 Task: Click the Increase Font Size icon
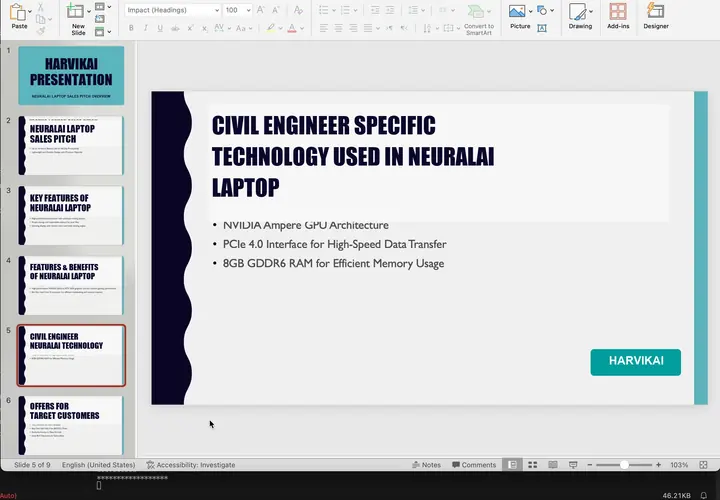point(260,10)
